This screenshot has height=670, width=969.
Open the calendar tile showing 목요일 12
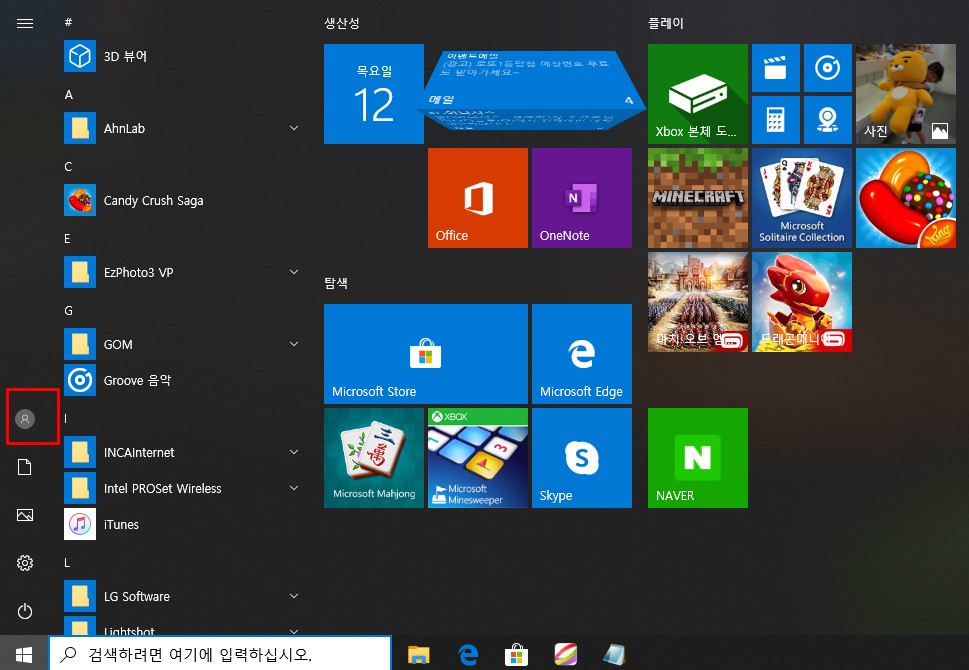click(374, 94)
